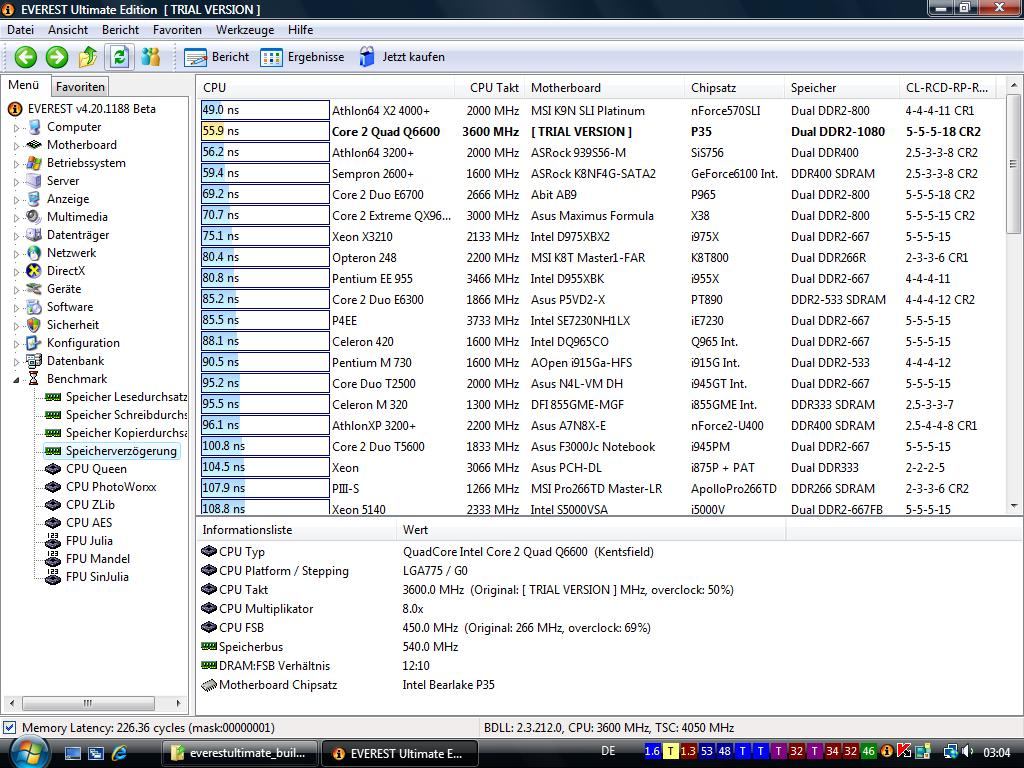Screen dimensions: 1024x768
Task: Click the 49.0 ns Athlon64 X2 bar
Action: click(x=265, y=110)
